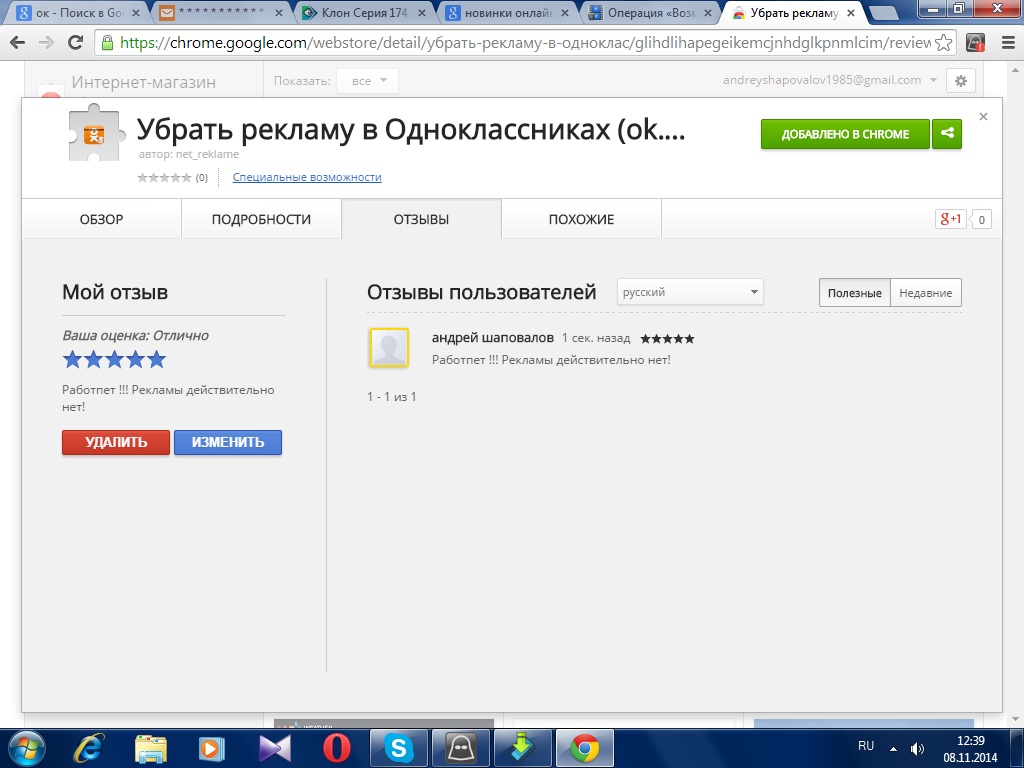
Task: Bookmark this page with the star icon
Action: coord(943,43)
